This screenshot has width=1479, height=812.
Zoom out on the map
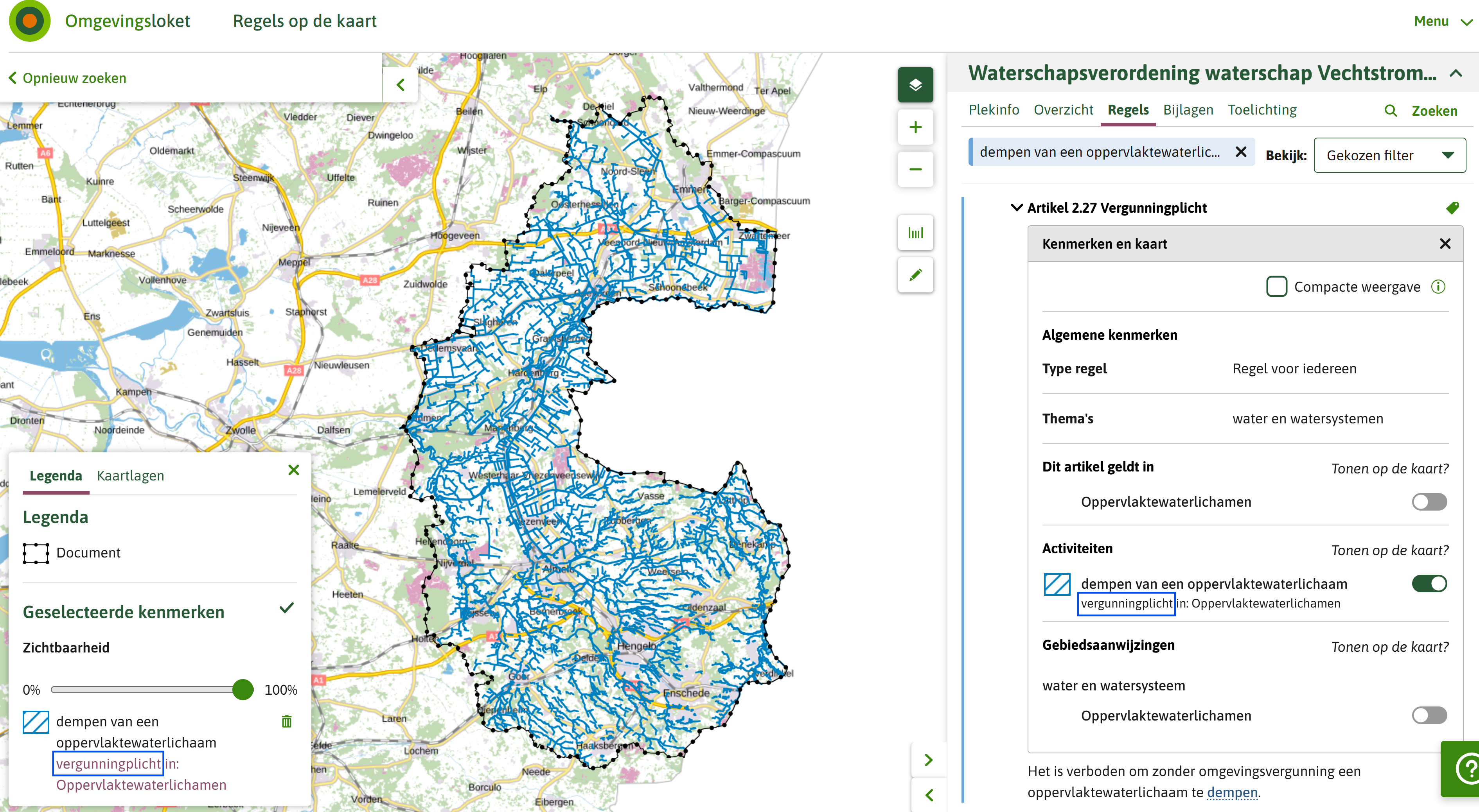(915, 169)
